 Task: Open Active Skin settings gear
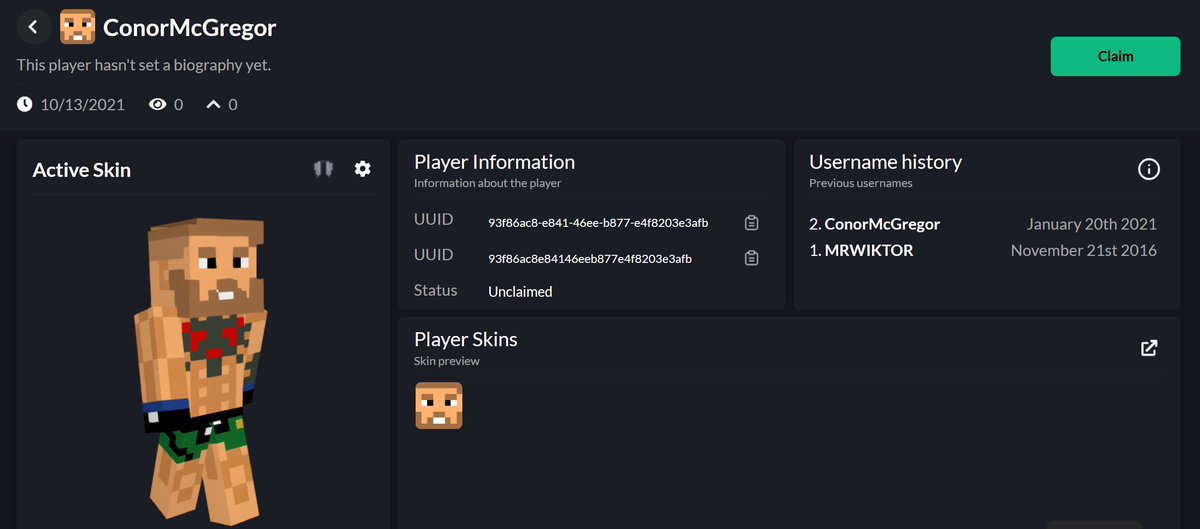point(363,169)
